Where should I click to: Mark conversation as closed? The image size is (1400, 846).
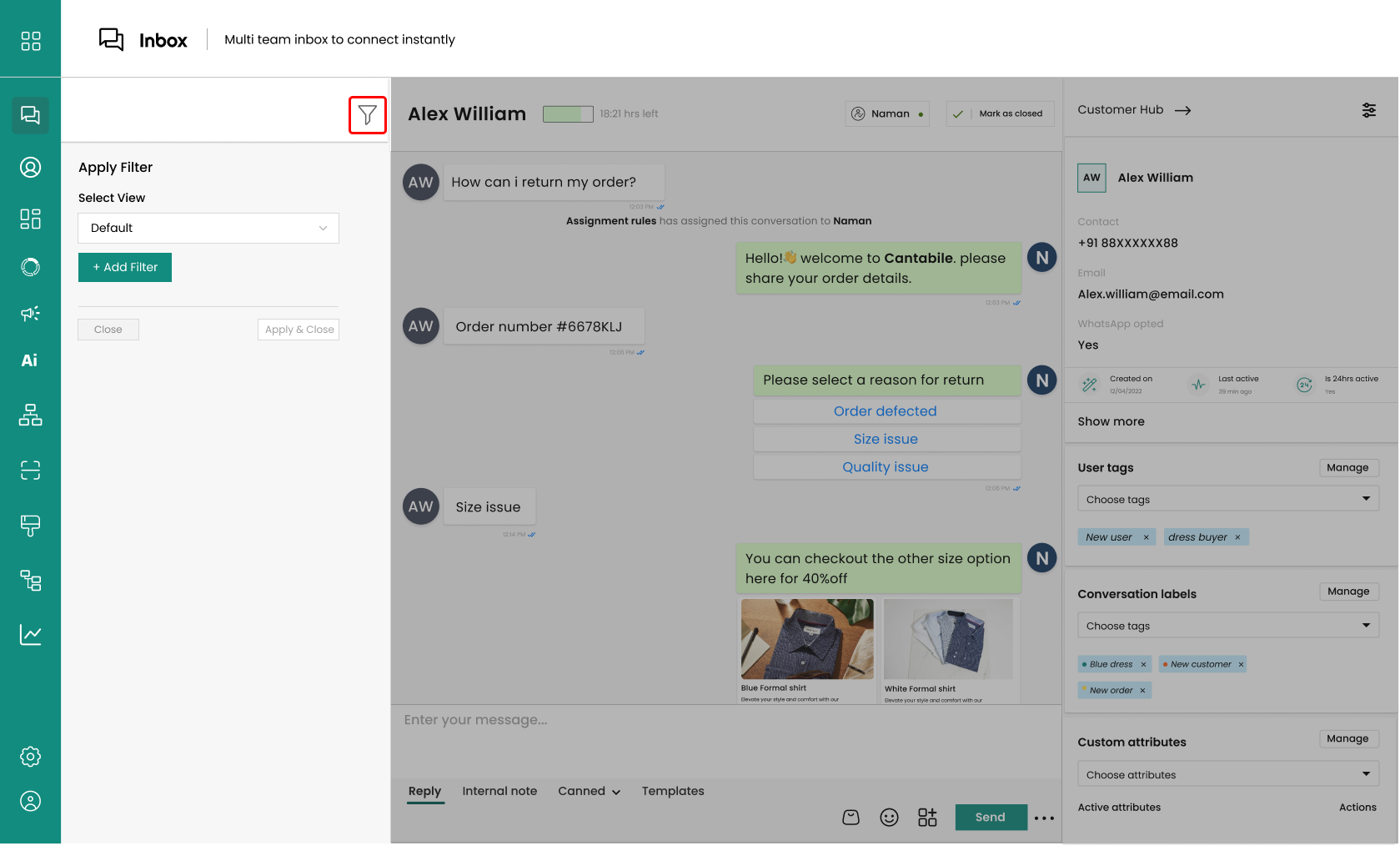[1000, 113]
